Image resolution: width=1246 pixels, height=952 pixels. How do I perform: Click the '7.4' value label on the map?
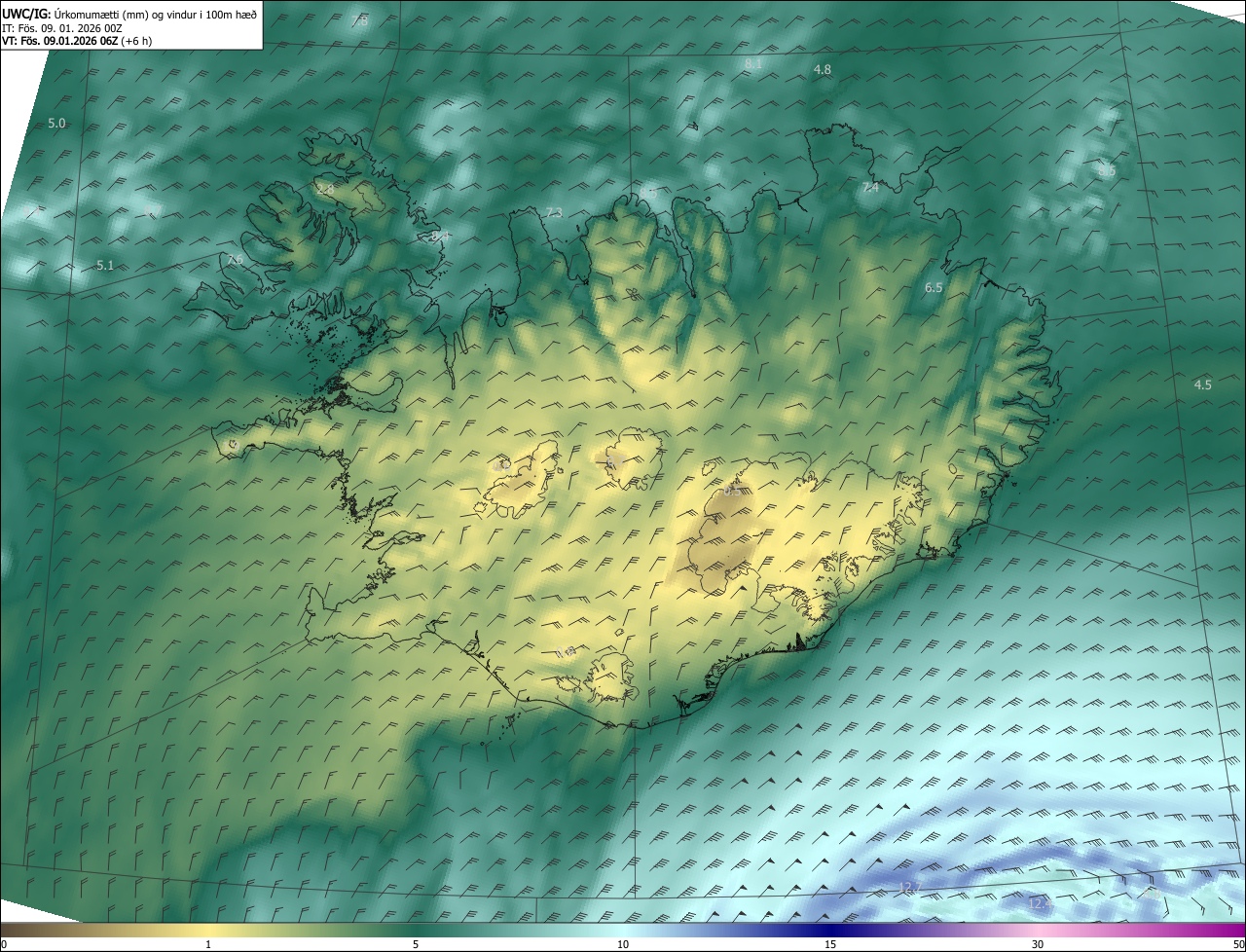click(870, 188)
